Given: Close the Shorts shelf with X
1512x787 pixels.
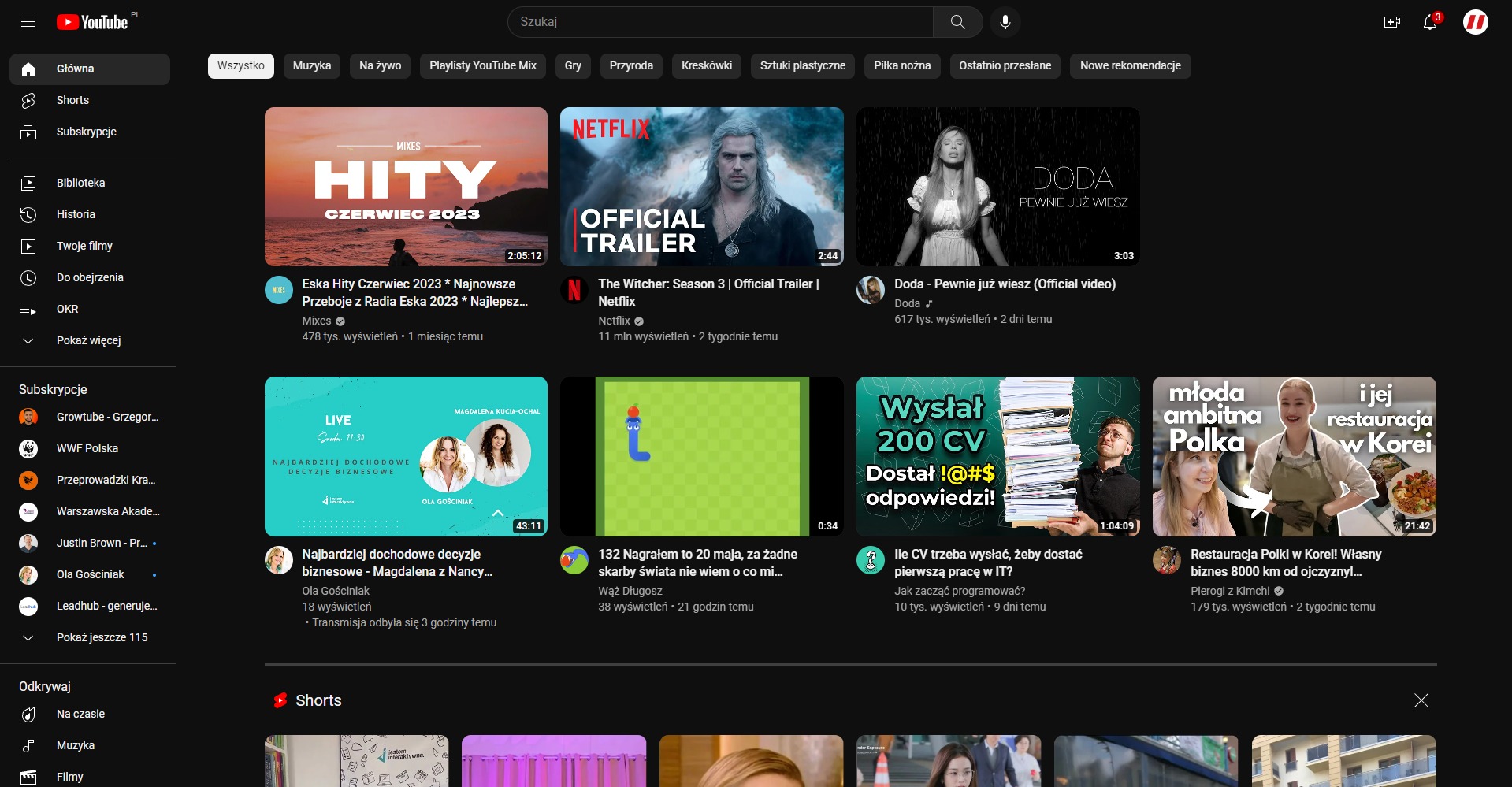Looking at the screenshot, I should point(1421,700).
